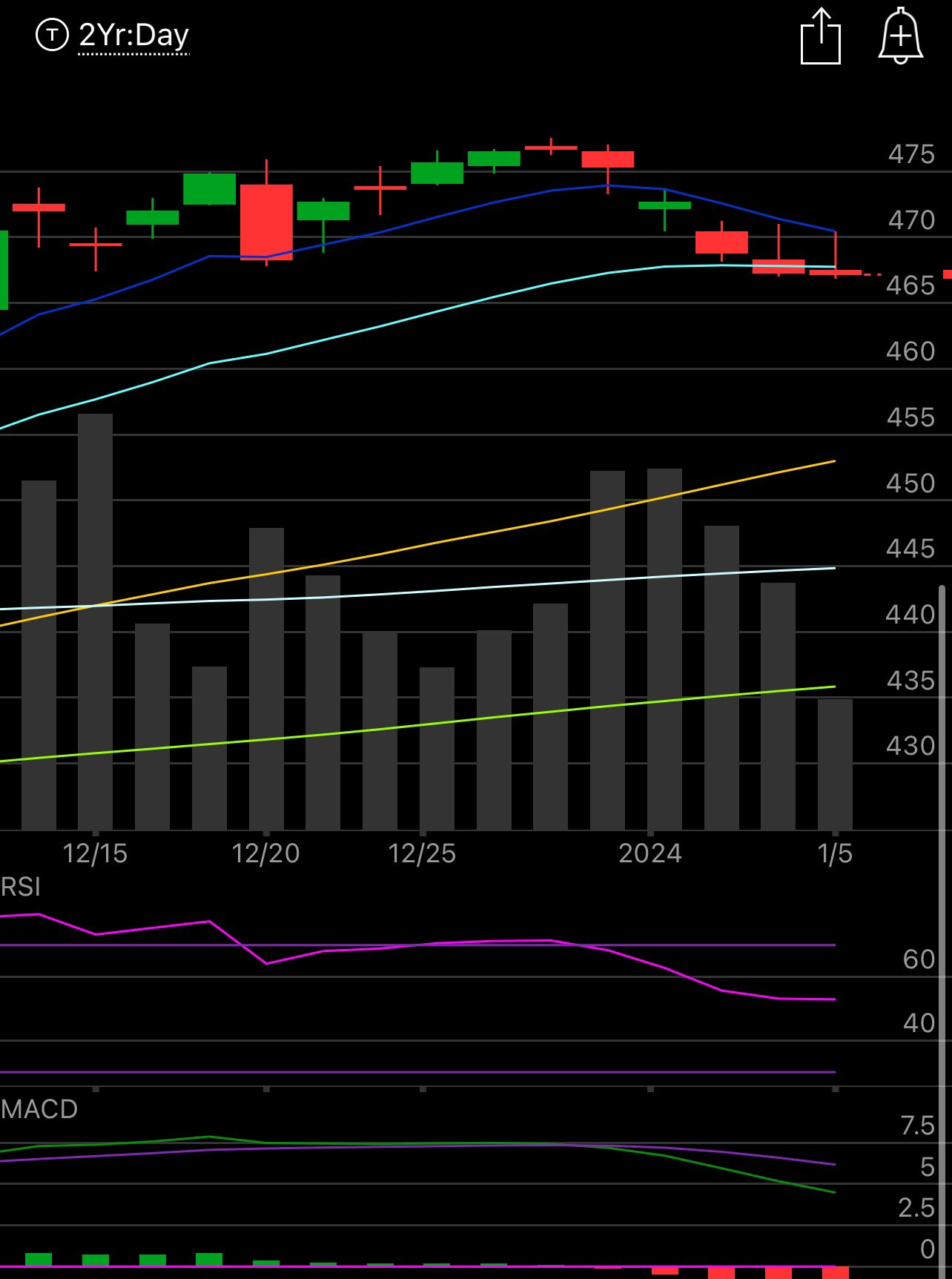Tap the RSI 40 axis label
Image resolution: width=952 pixels, height=1279 pixels.
[x=919, y=1023]
